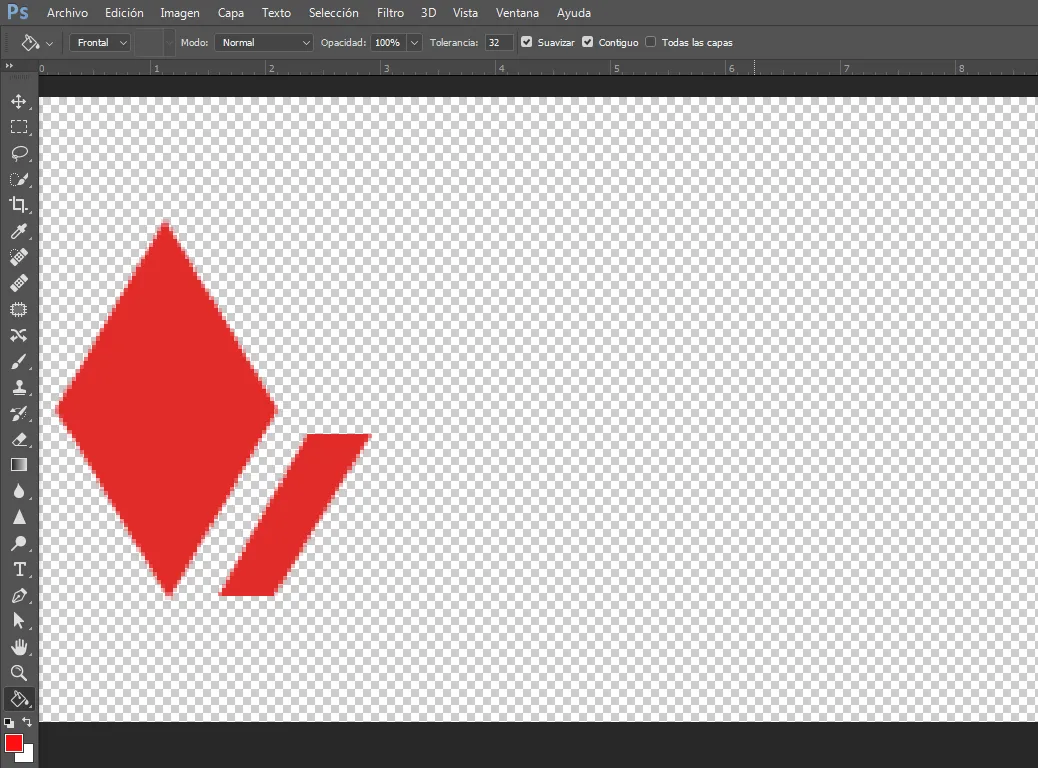Image resolution: width=1038 pixels, height=768 pixels.
Task: Open the Opacidad slider arrow
Action: 414,42
